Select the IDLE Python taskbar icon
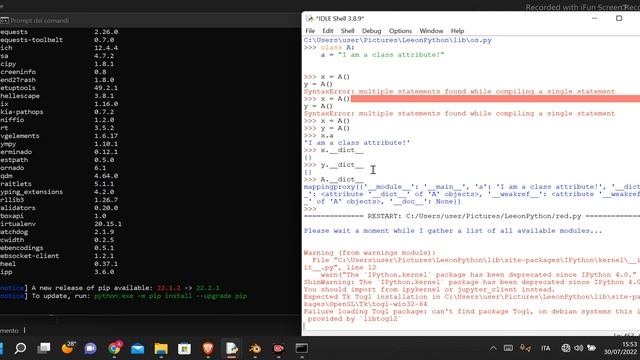The image size is (640, 360). pyautogui.click(x=231, y=348)
